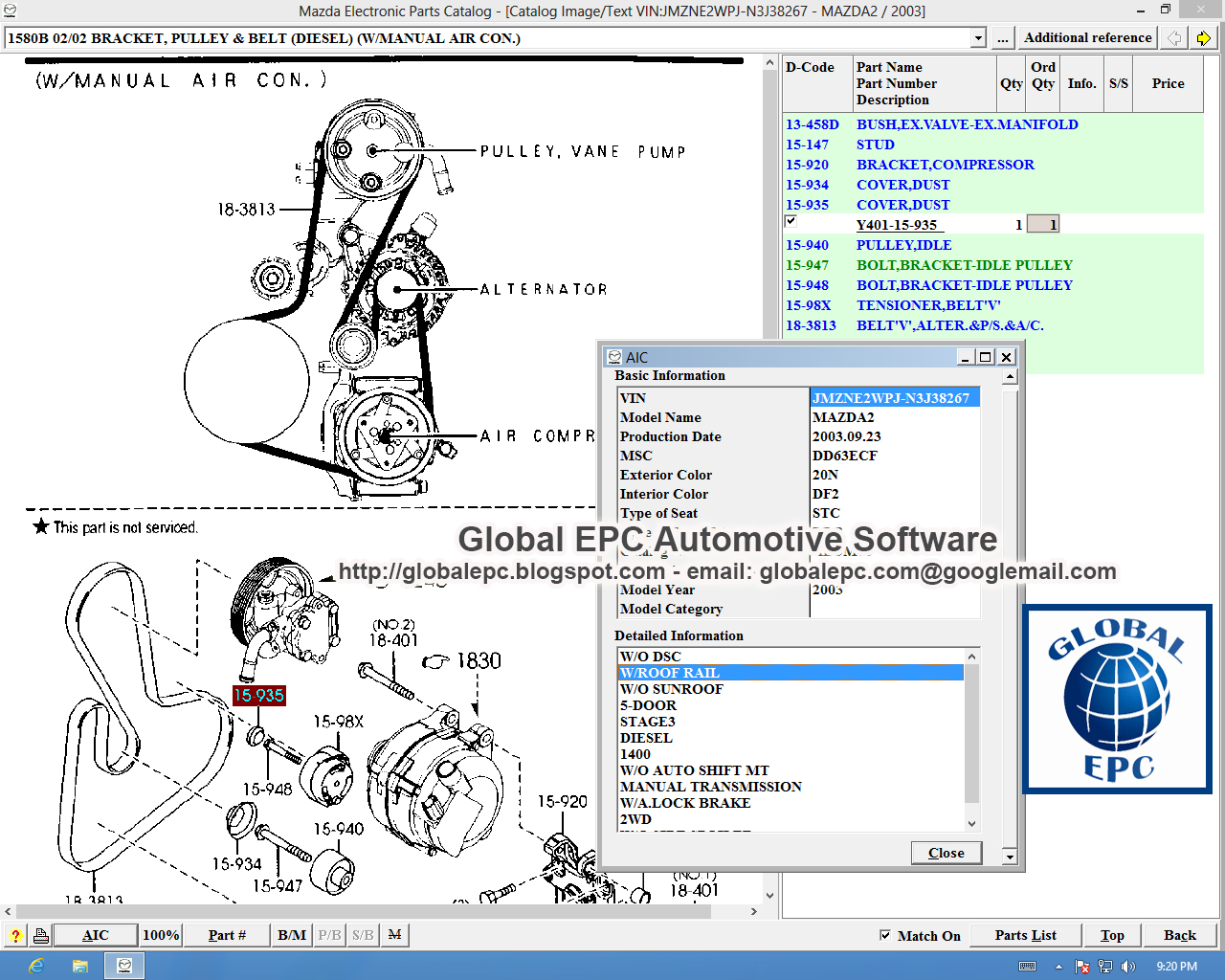Click AIC dialog scroll up arrow
Viewport: 1225px width, 980px height.
click(x=1010, y=376)
